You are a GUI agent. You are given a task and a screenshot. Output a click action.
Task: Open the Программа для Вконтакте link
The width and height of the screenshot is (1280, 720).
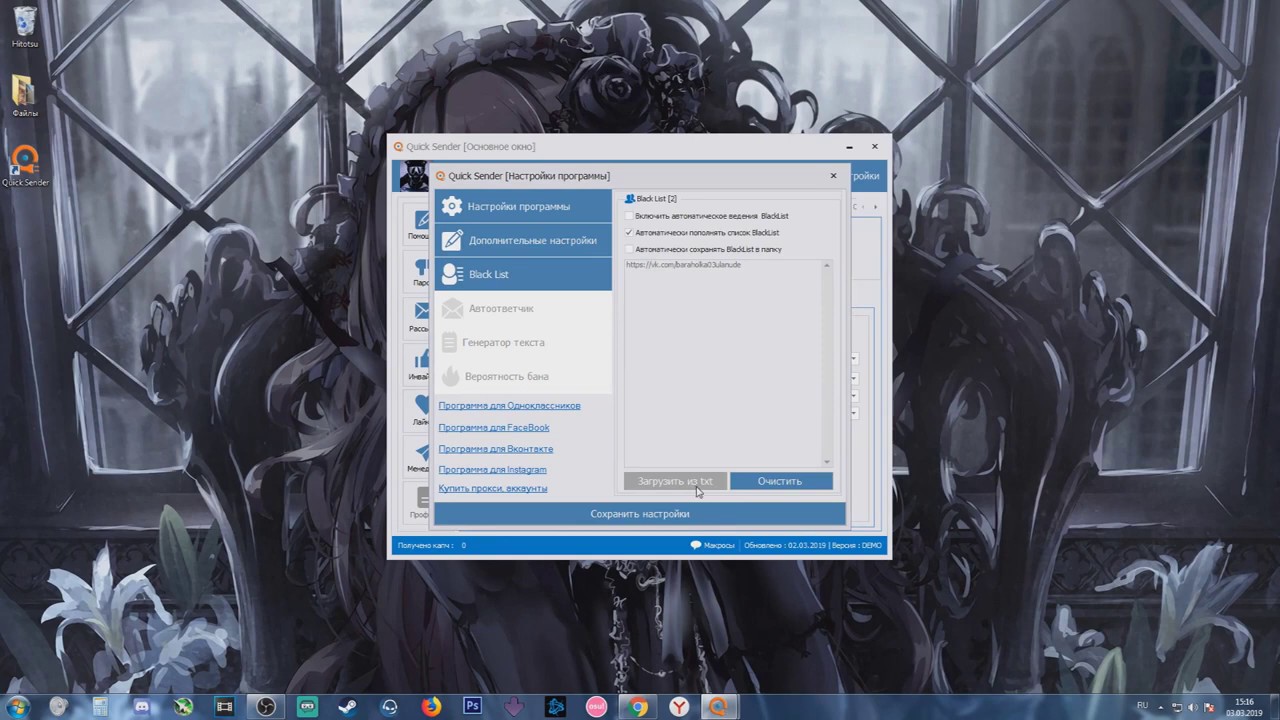(496, 449)
